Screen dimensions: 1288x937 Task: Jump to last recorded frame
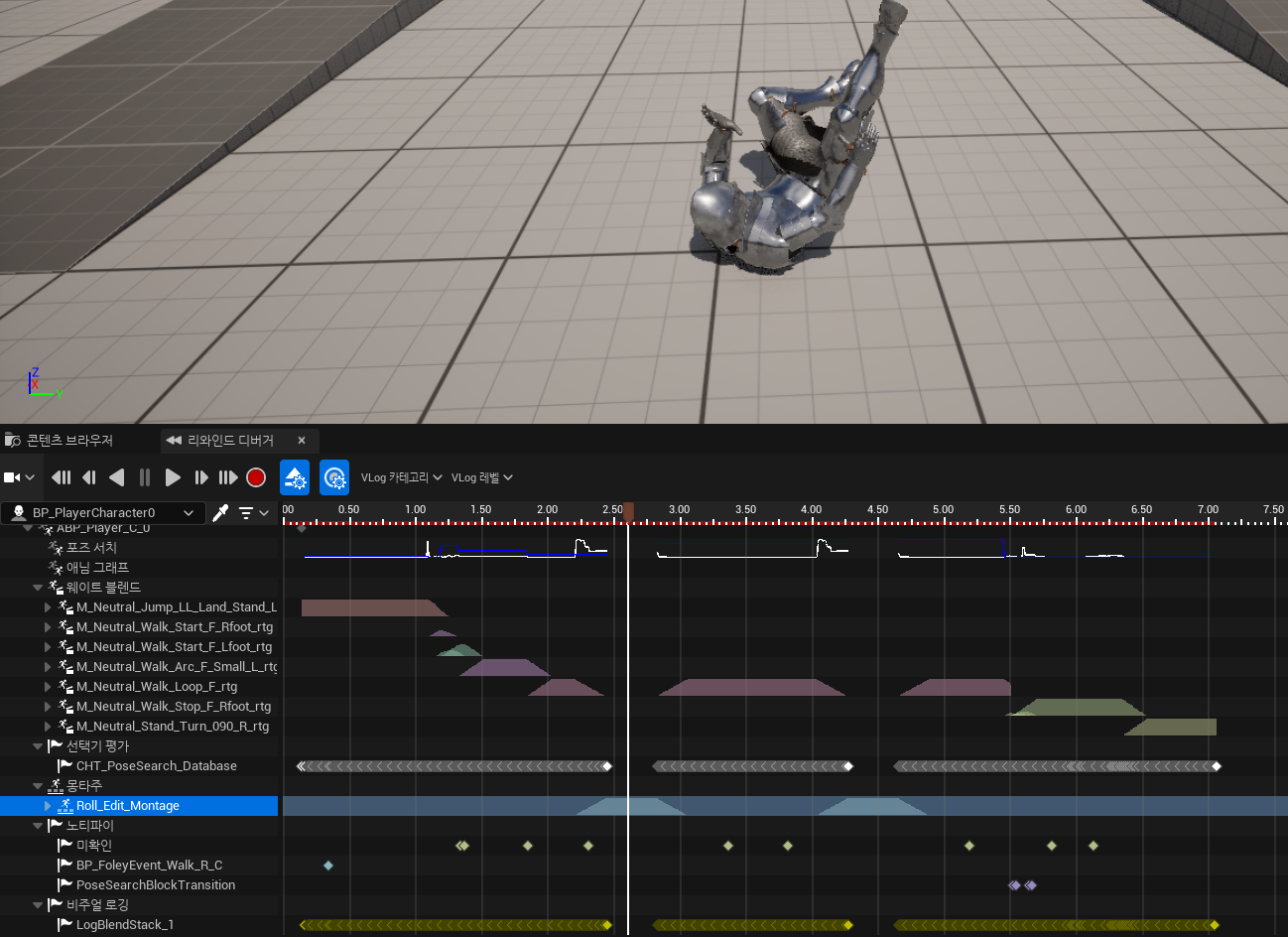[228, 477]
